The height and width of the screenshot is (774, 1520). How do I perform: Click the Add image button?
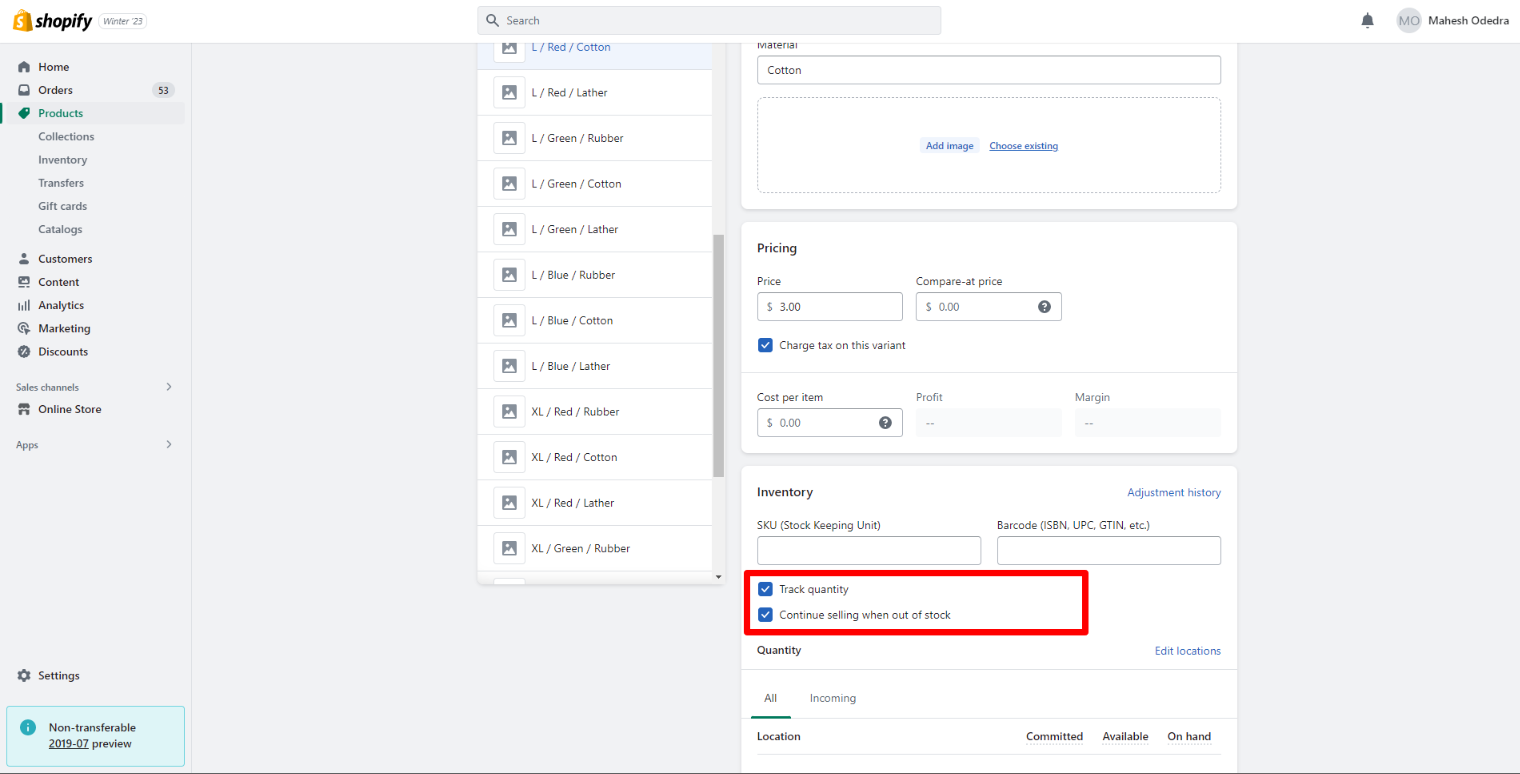point(949,146)
